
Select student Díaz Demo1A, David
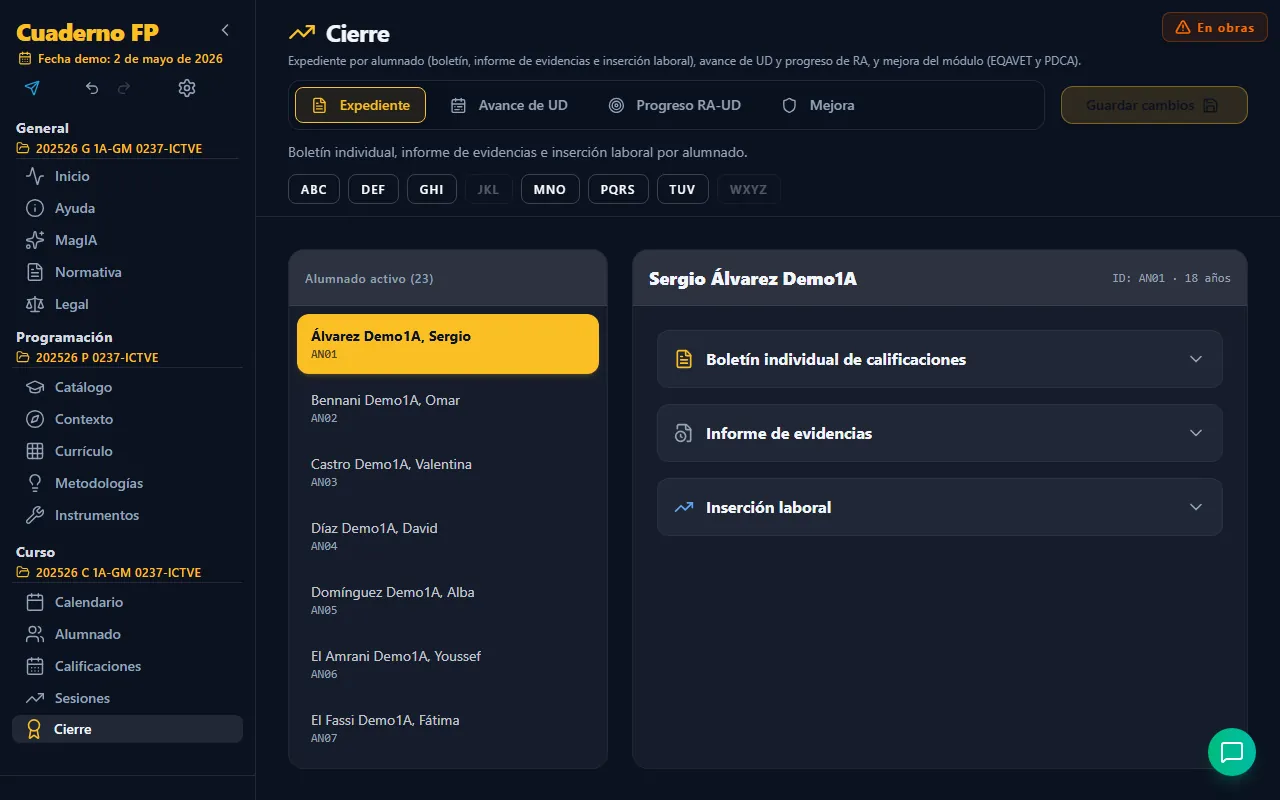(x=448, y=536)
